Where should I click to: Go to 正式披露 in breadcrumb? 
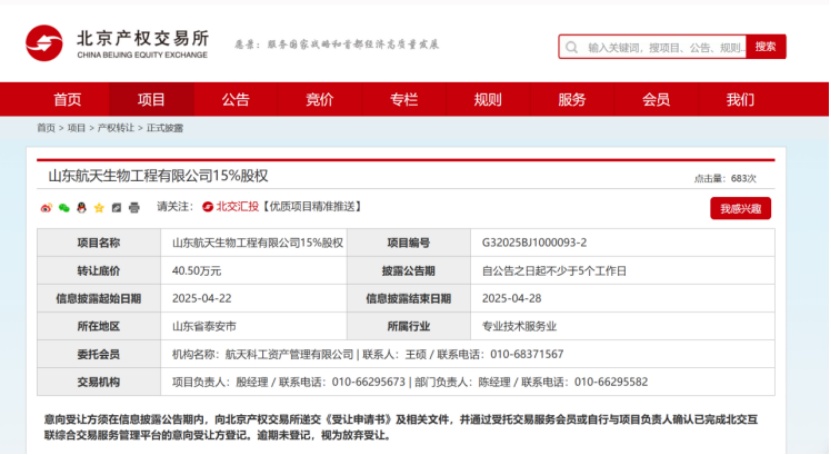(x=165, y=128)
